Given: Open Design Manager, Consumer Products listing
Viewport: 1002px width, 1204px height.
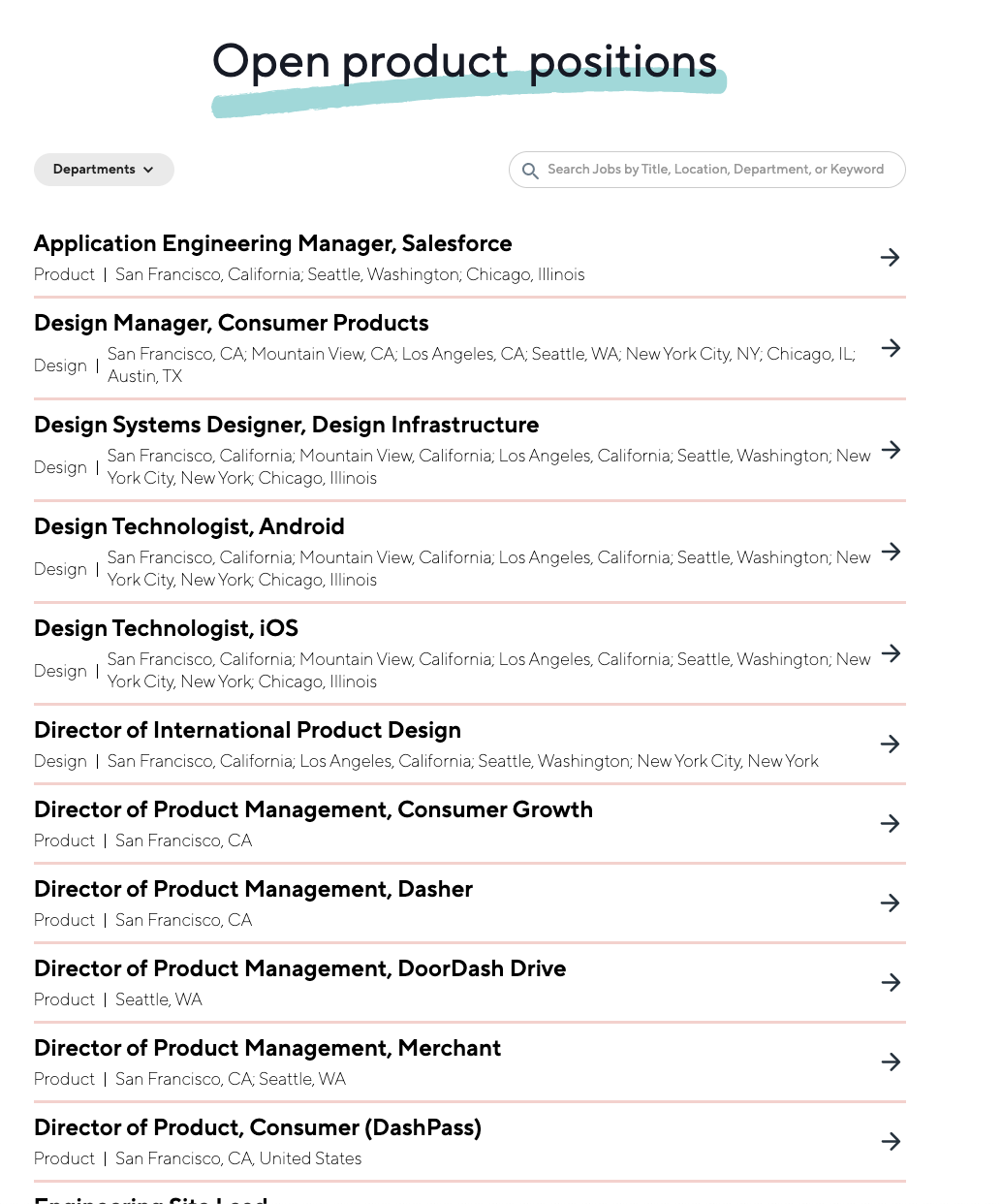Looking at the screenshot, I should (x=231, y=323).
